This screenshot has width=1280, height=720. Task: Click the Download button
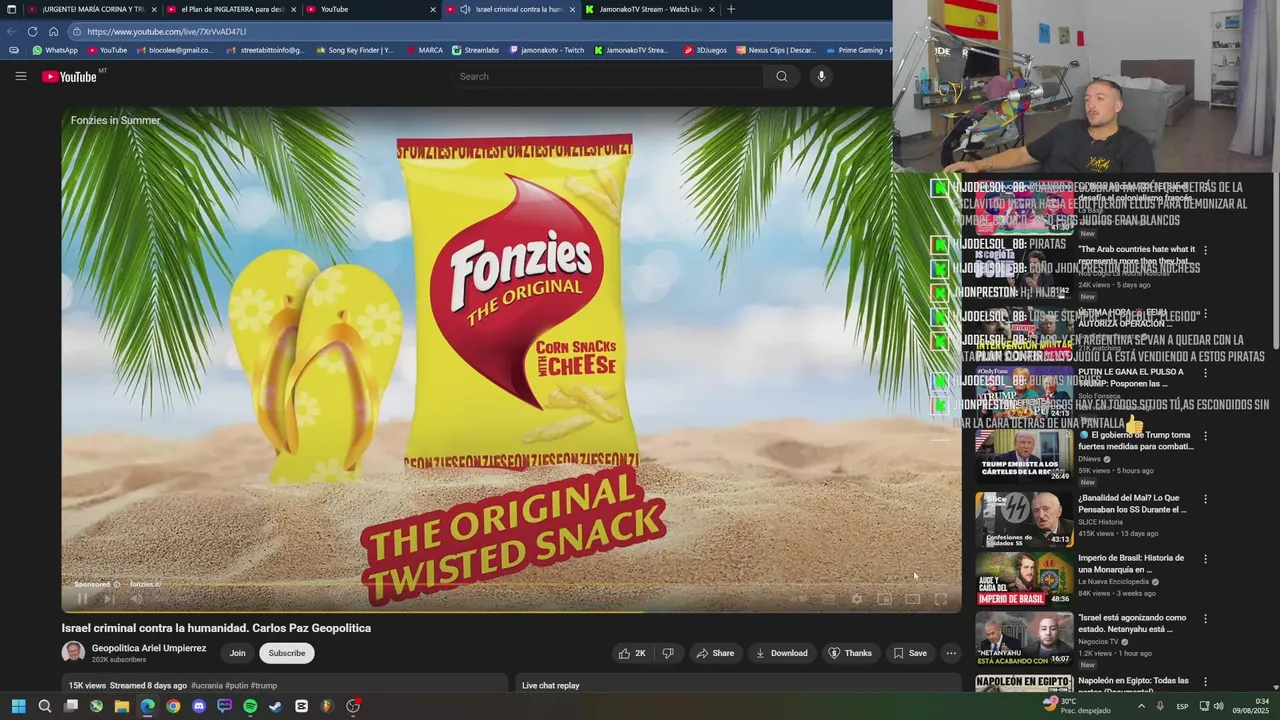[782, 653]
